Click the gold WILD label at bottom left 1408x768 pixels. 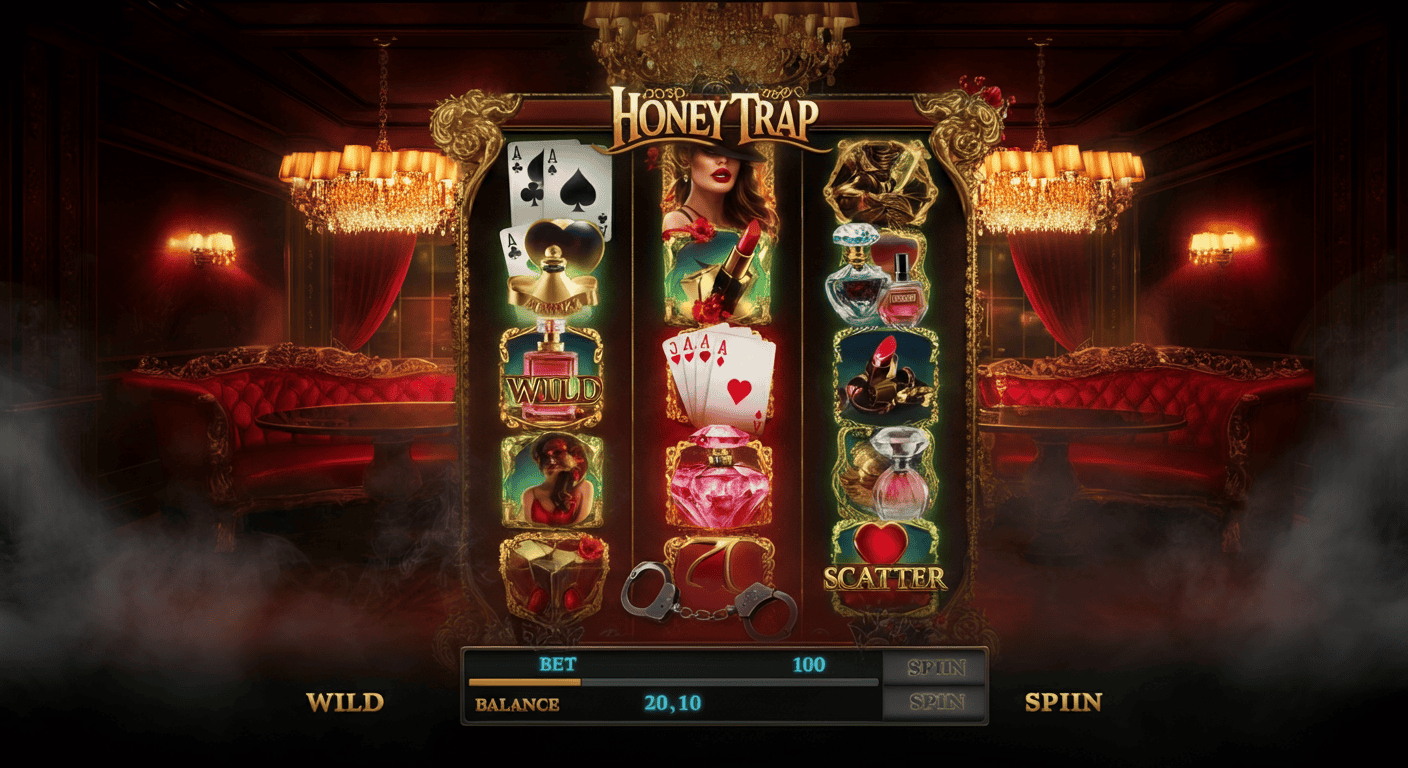coord(345,702)
